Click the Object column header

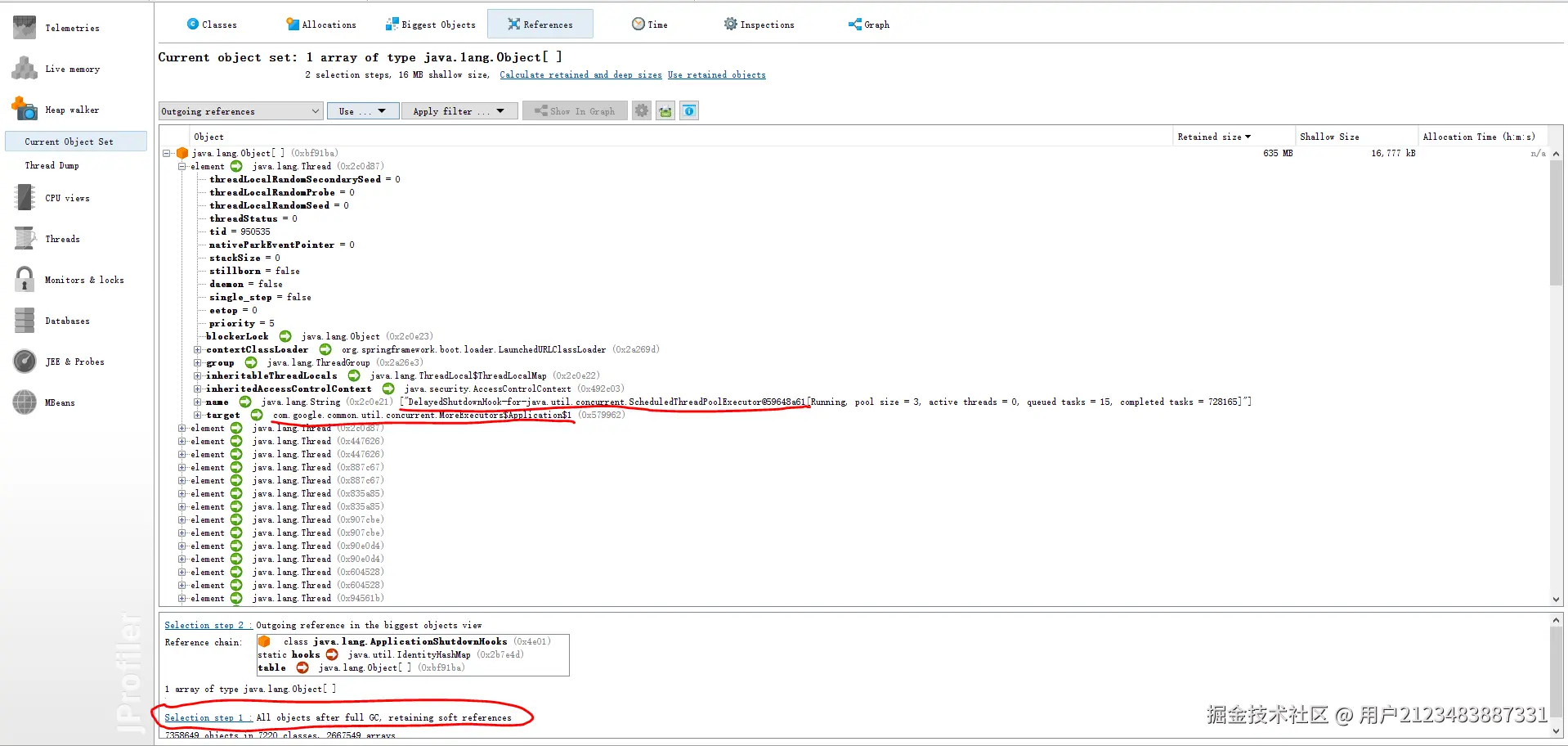coord(681,137)
